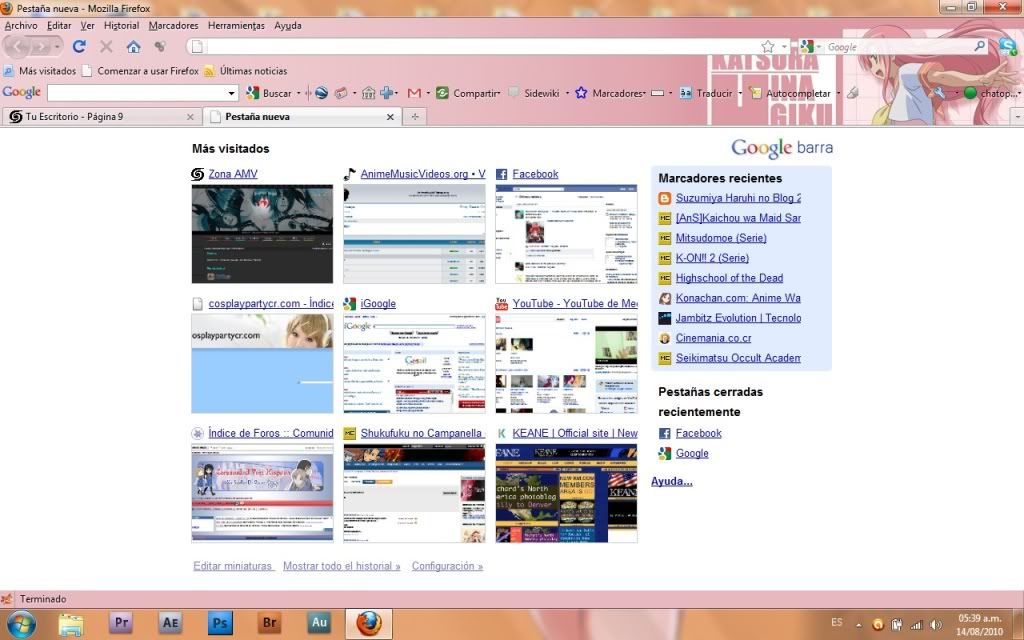Click the Editar miniaturas link

pyautogui.click(x=233, y=566)
